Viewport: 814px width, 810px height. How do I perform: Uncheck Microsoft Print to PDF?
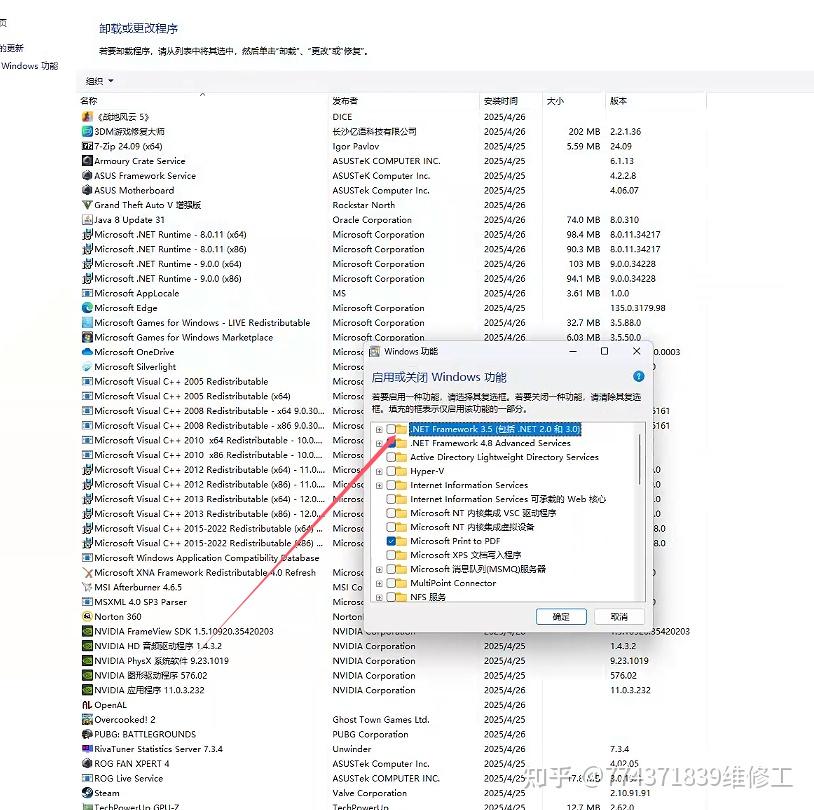tap(391, 541)
